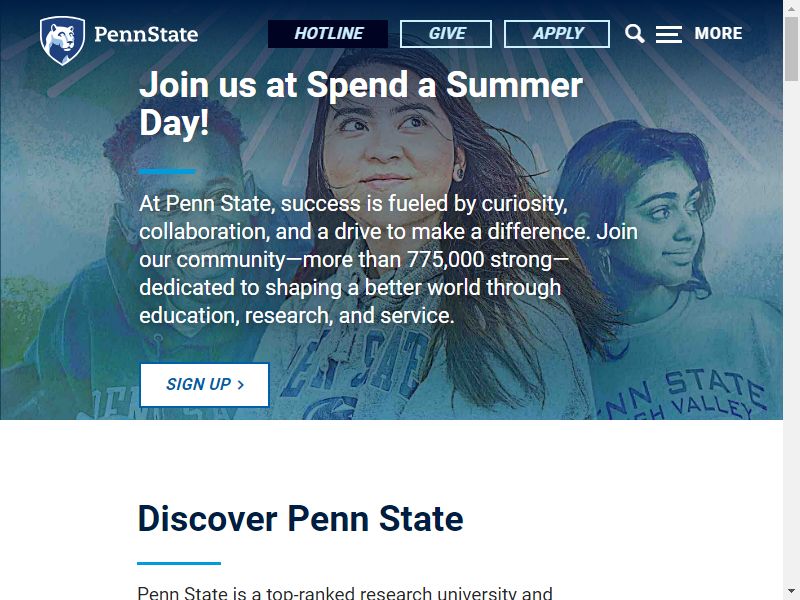The height and width of the screenshot is (600, 800).
Task: Click the scrollbar down arrow
Action: 791,592
